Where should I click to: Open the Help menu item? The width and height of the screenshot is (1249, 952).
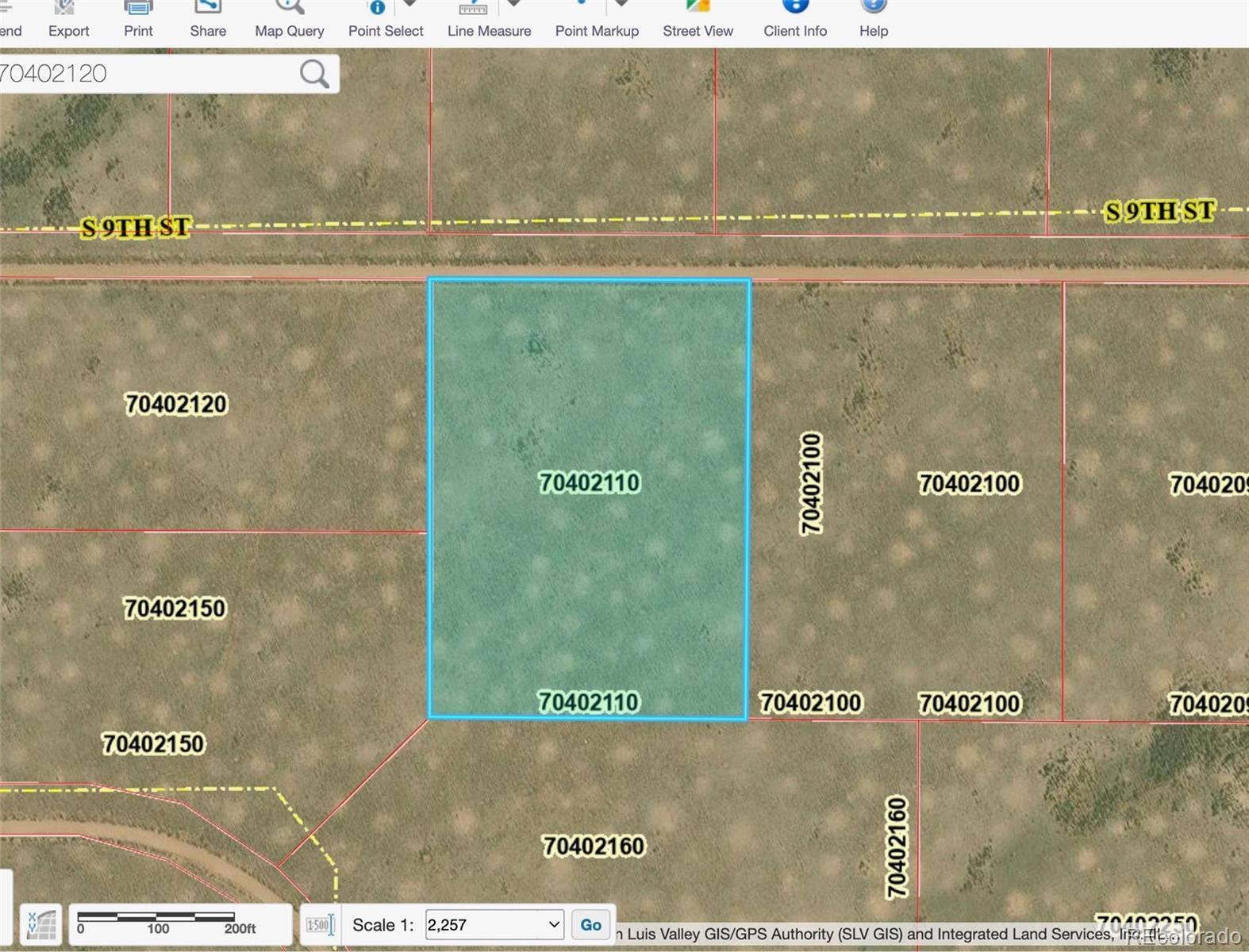[x=873, y=20]
